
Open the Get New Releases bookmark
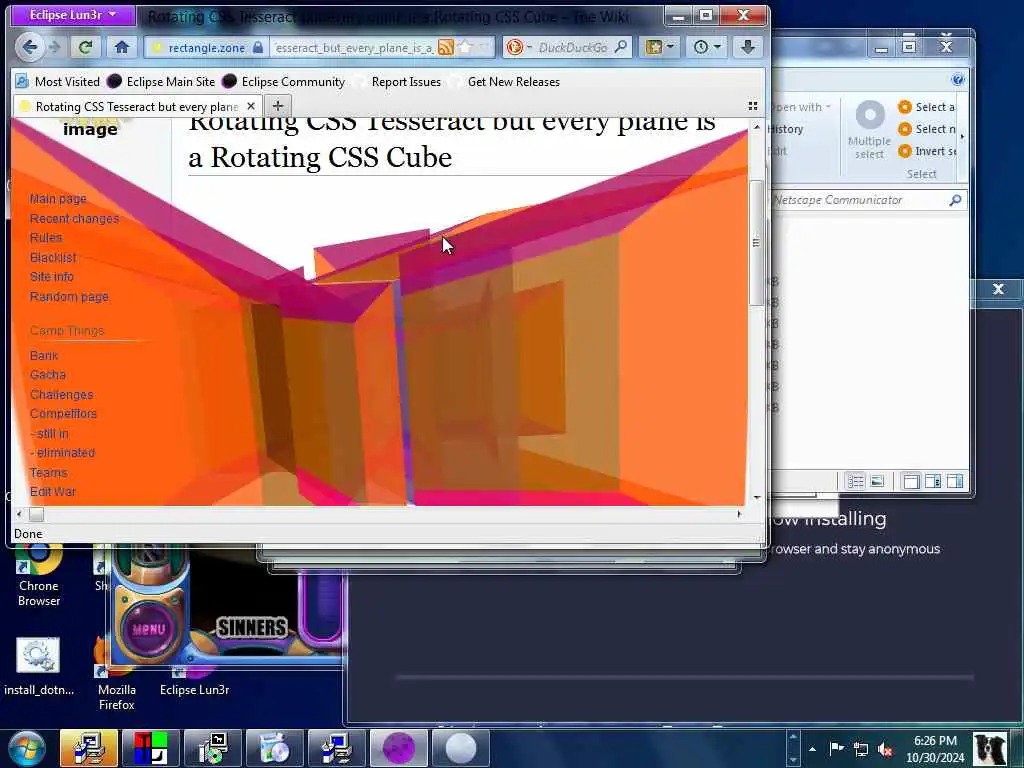click(505, 82)
